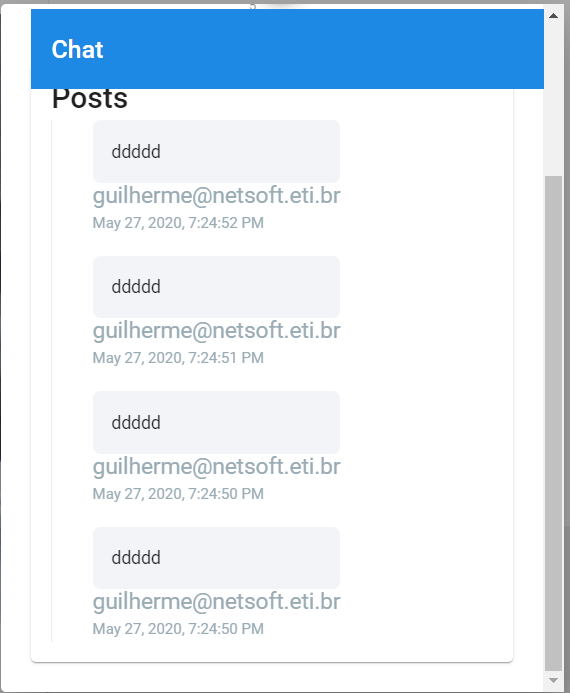Select the ddddd message sent at 7:24:52 PM
This screenshot has width=570, height=693.
pos(216,152)
